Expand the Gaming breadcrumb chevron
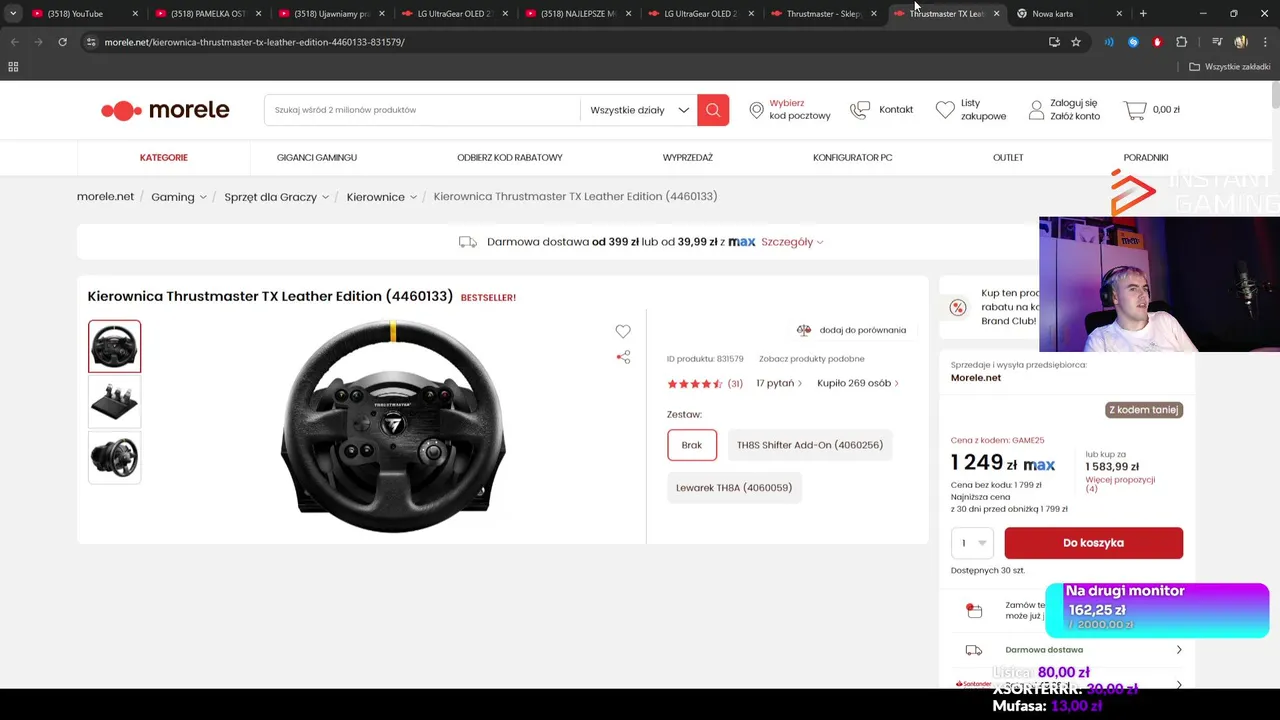The height and width of the screenshot is (720, 1280). click(203, 197)
